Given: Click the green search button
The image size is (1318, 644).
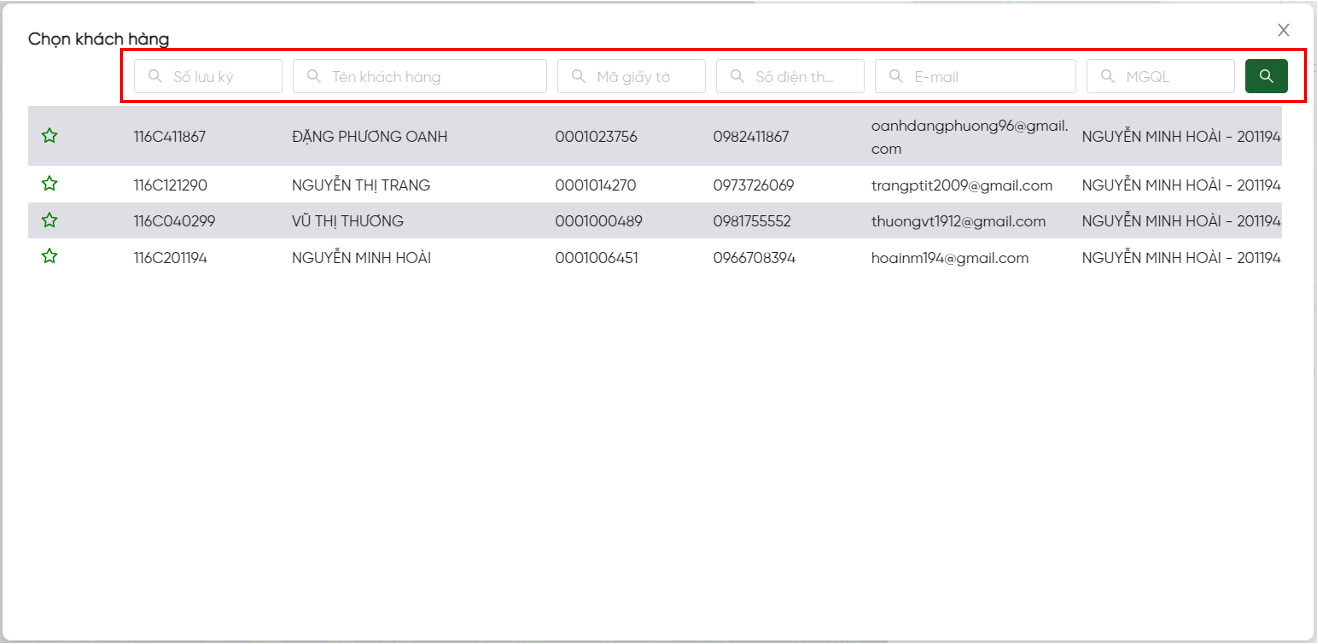Looking at the screenshot, I should point(1266,76).
